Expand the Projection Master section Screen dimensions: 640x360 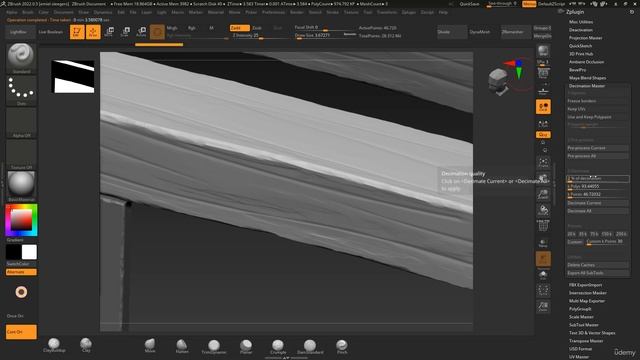[585, 38]
